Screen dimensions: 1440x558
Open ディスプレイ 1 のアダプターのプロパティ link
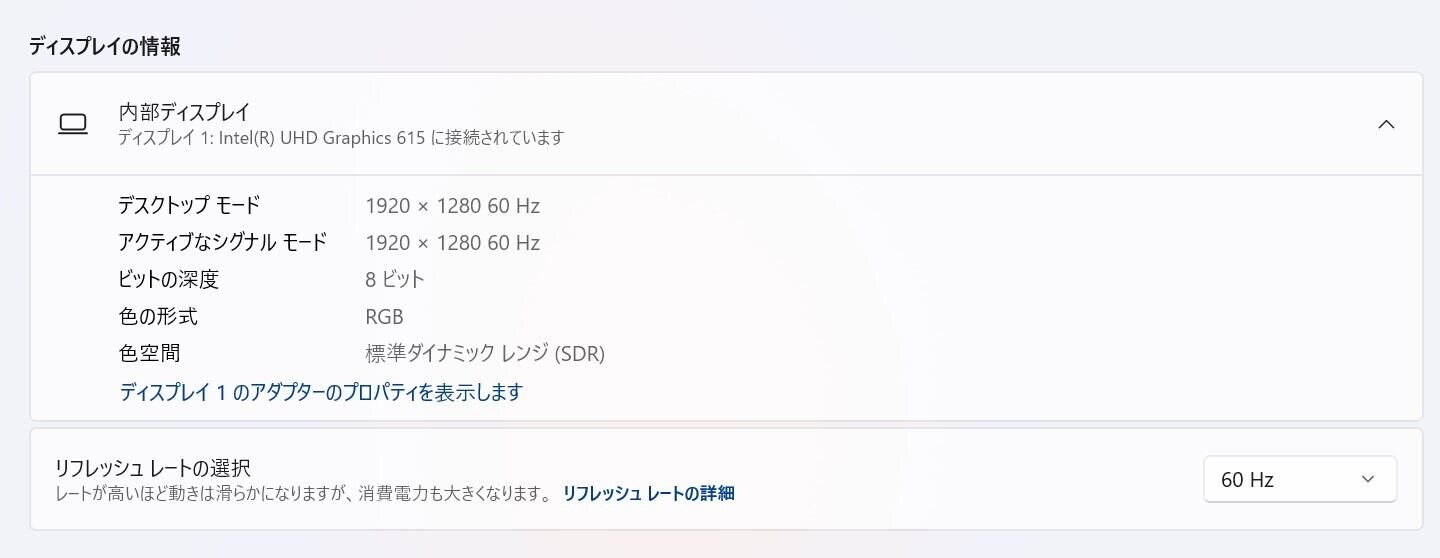point(321,392)
